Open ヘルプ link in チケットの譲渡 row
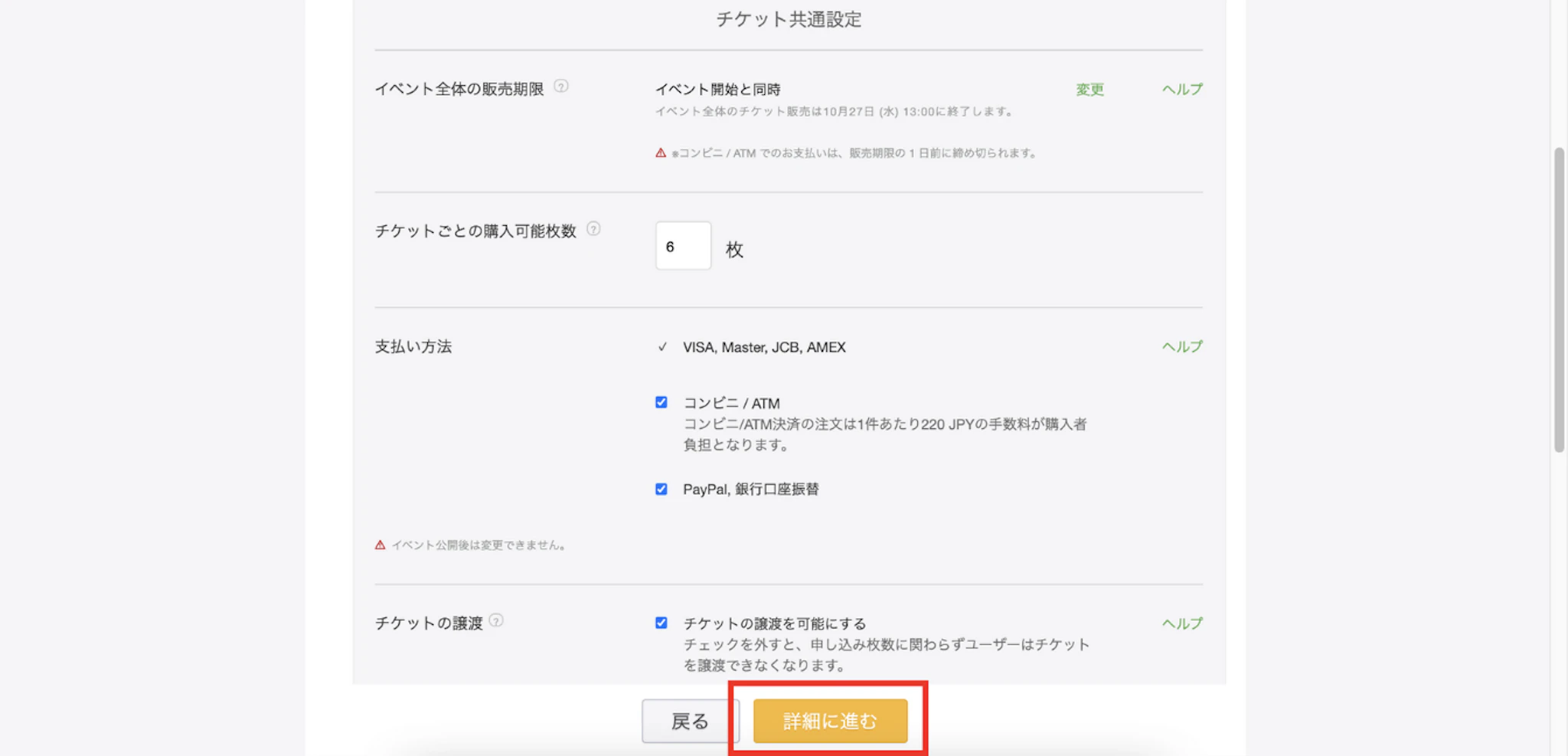This screenshot has width=1568, height=756. (1181, 623)
